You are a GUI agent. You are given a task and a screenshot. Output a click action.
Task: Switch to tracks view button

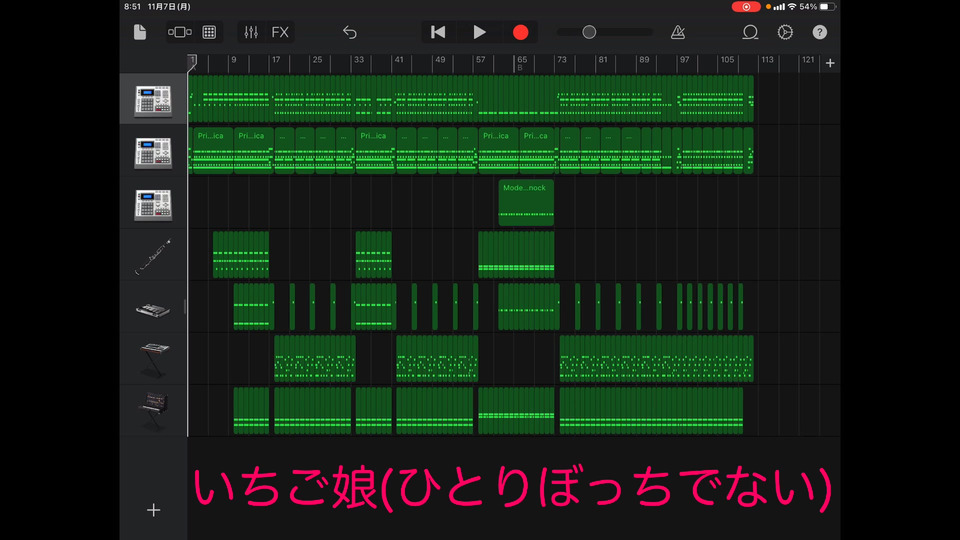click(x=179, y=32)
